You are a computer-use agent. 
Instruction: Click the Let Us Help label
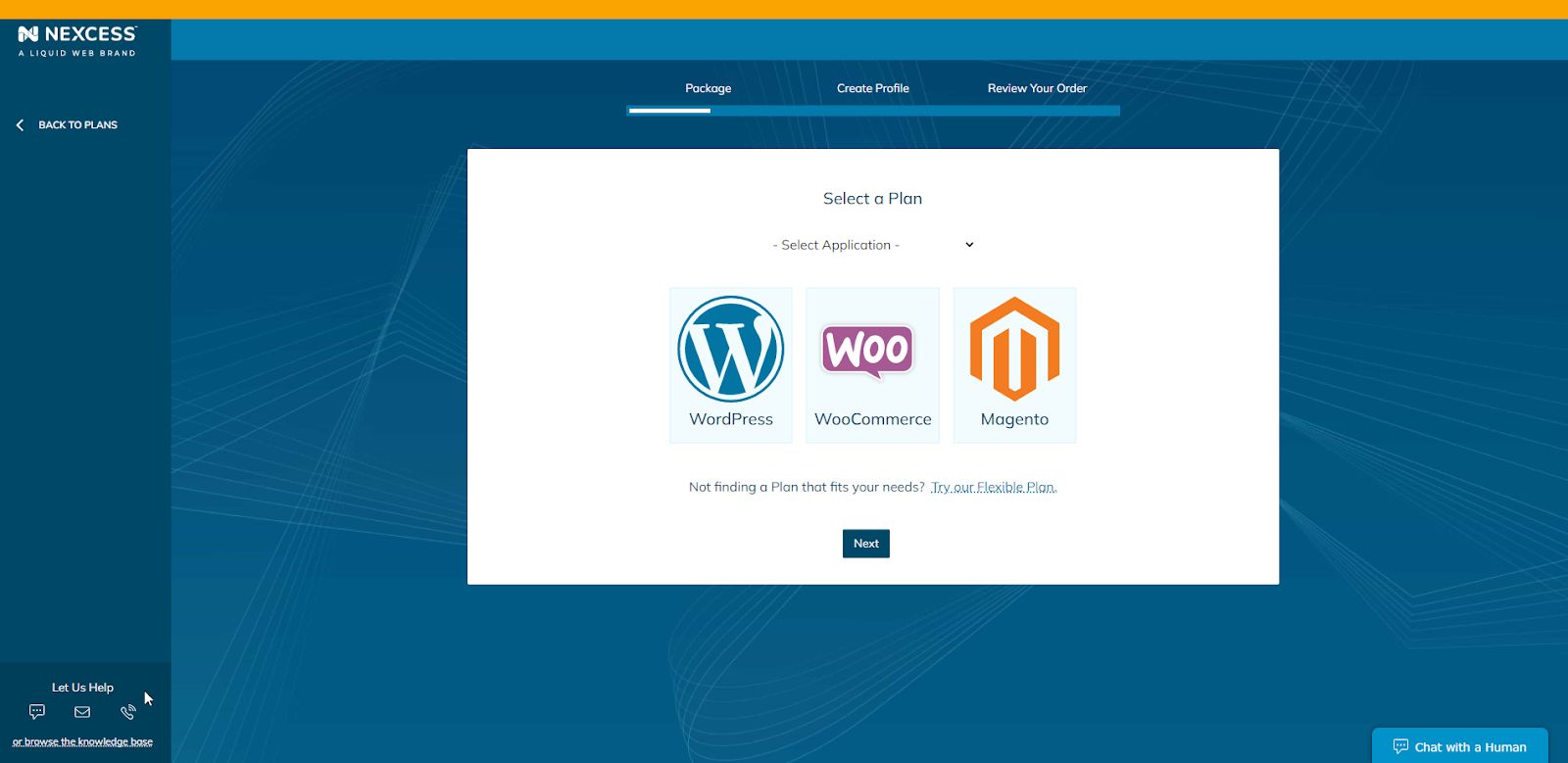click(x=82, y=688)
